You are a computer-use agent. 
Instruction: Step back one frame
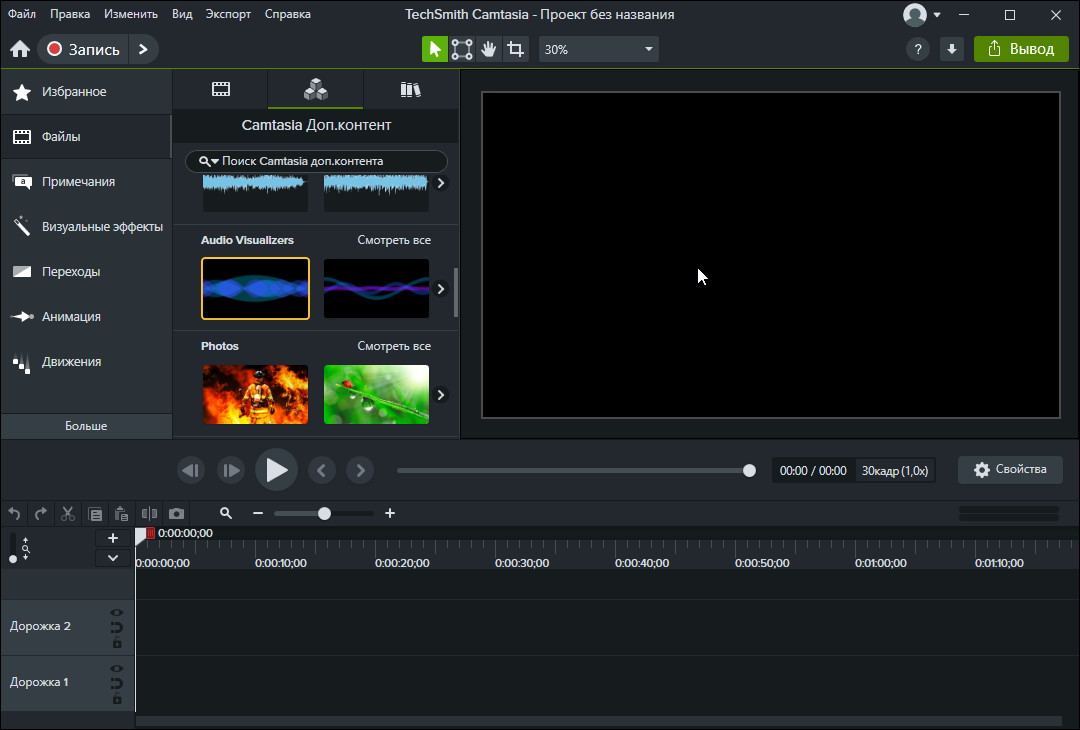pos(191,470)
